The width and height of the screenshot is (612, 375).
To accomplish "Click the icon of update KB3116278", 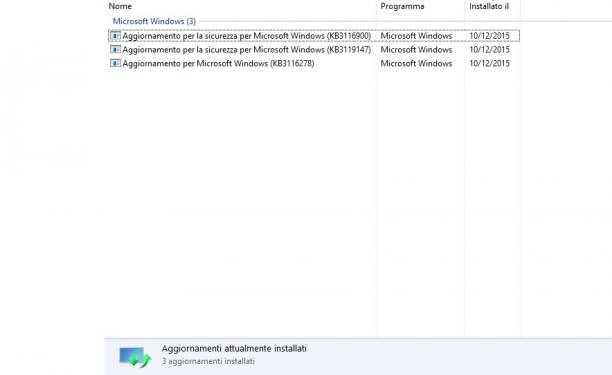I will [x=115, y=63].
